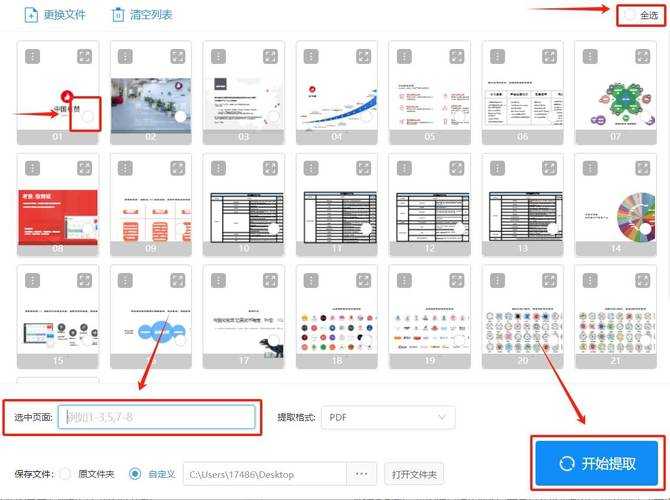Click the ... browse folder button
The width and height of the screenshot is (670, 500).
point(361,474)
